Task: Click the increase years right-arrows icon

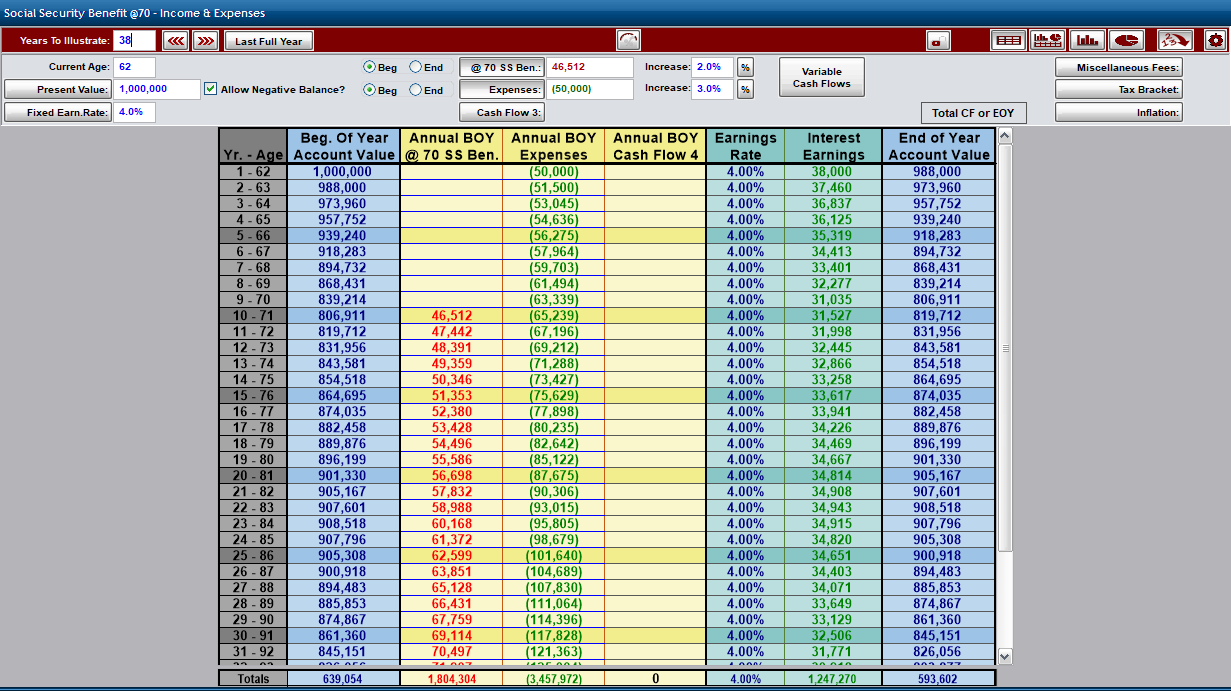Action: pos(205,41)
